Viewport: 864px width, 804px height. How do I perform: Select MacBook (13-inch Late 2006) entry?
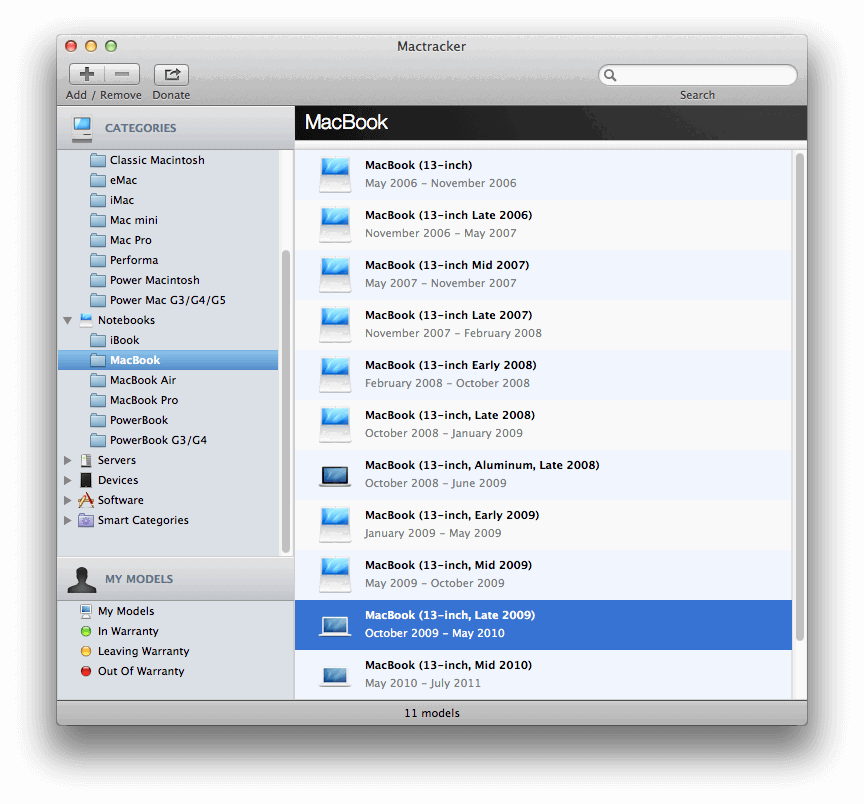point(543,225)
